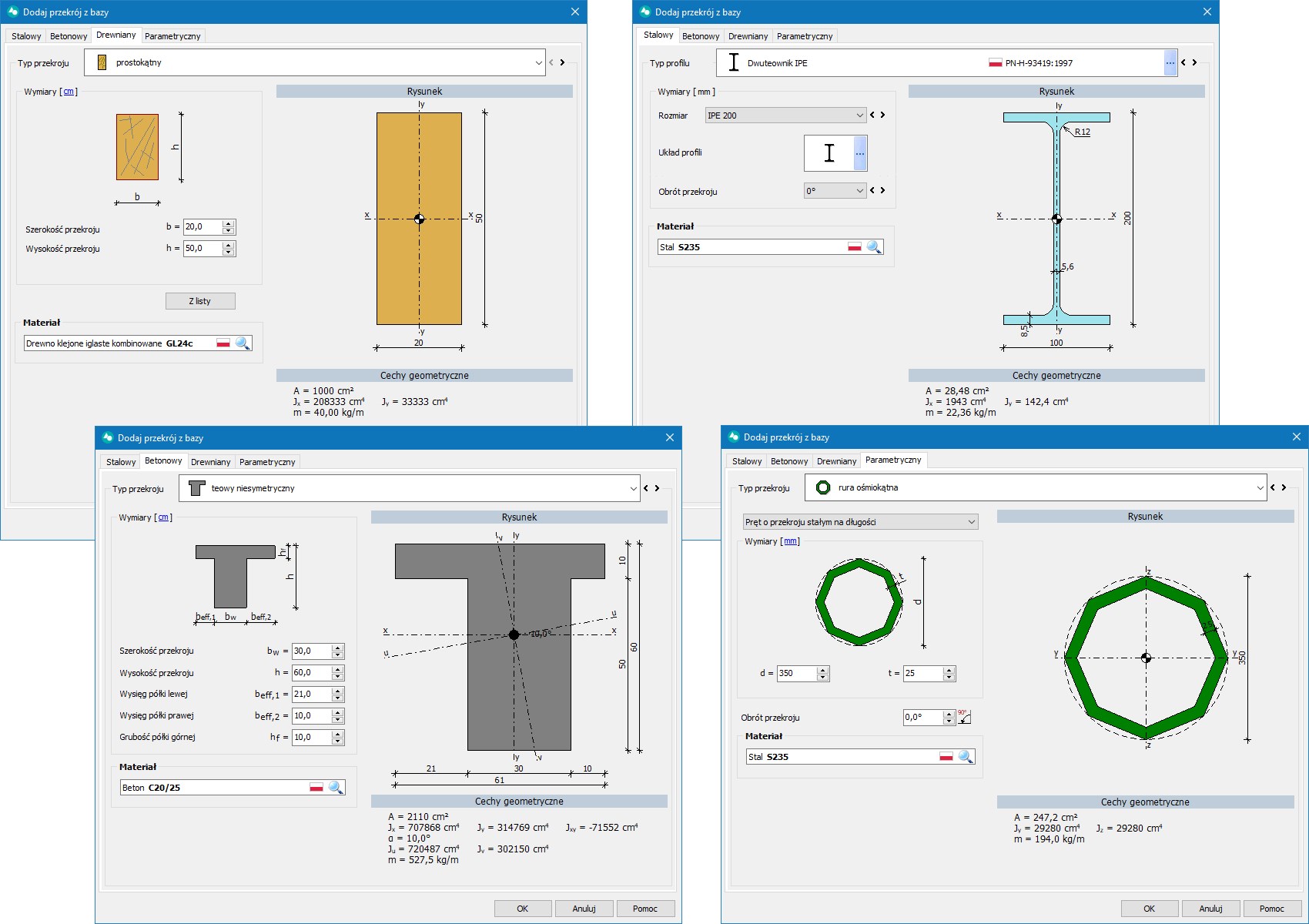
Task: Go to next section type after teowy niesymetryczny
Action: (658, 488)
